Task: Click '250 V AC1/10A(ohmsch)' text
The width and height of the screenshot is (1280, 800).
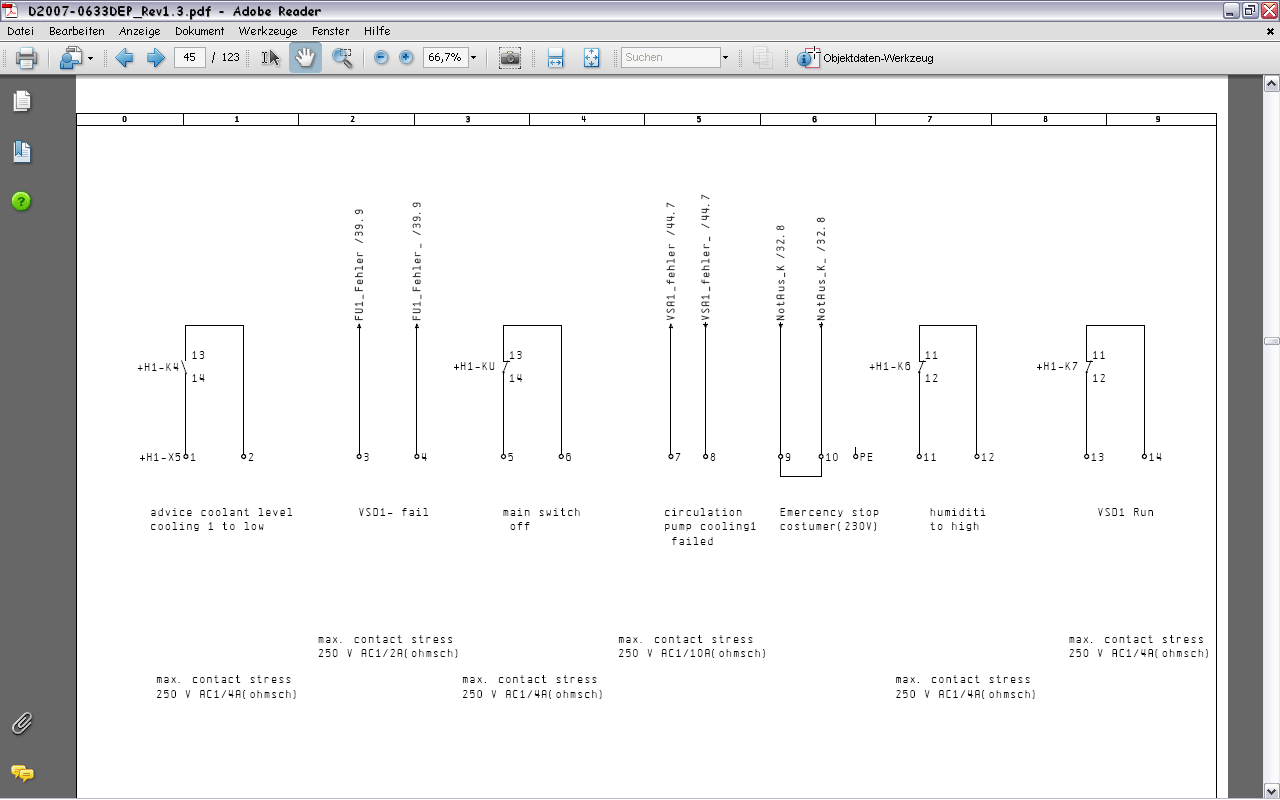Action: pyautogui.click(x=692, y=654)
